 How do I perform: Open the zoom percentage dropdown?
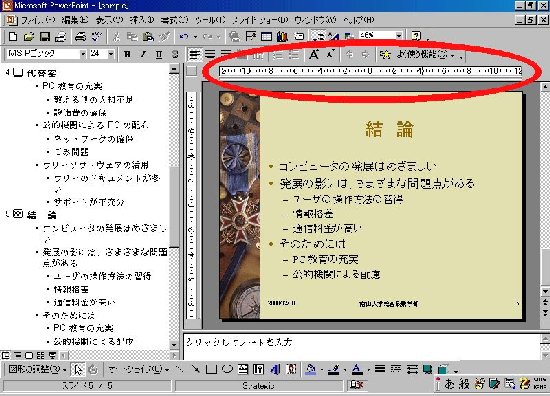[399, 35]
